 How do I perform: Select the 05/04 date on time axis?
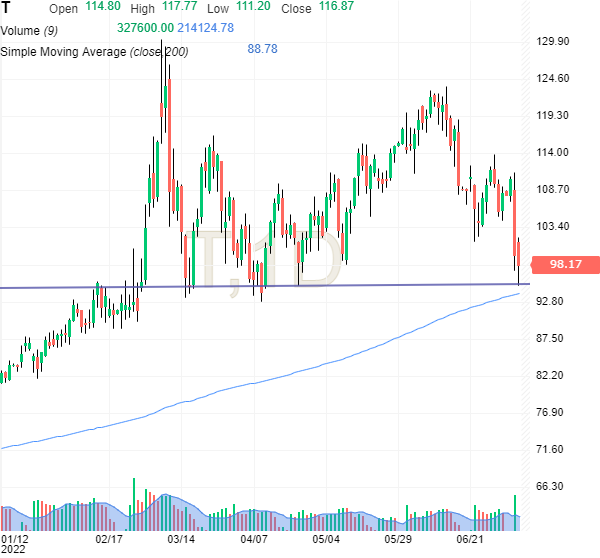[327, 538]
